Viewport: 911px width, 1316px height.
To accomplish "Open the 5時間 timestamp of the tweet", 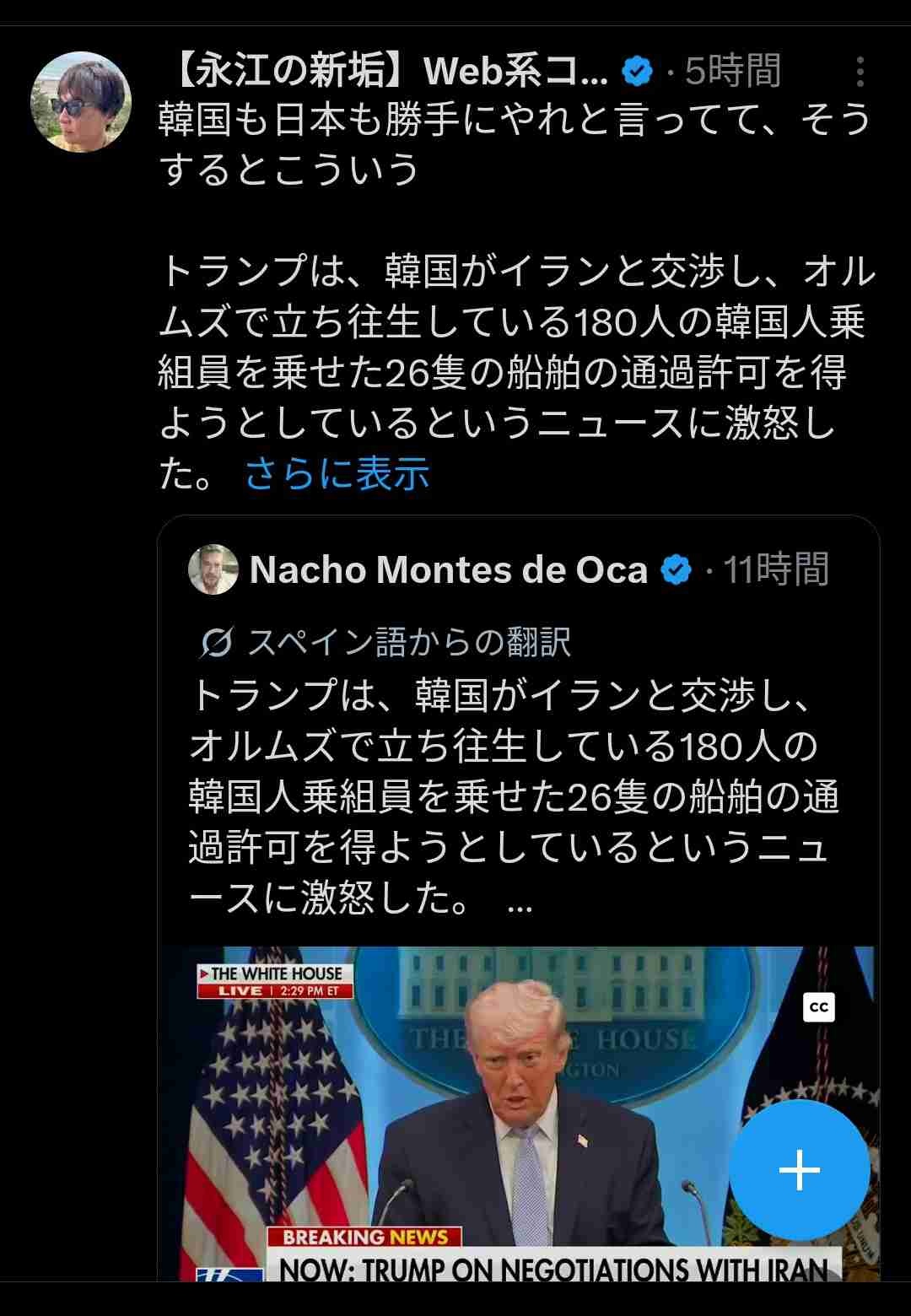I will 733,72.
